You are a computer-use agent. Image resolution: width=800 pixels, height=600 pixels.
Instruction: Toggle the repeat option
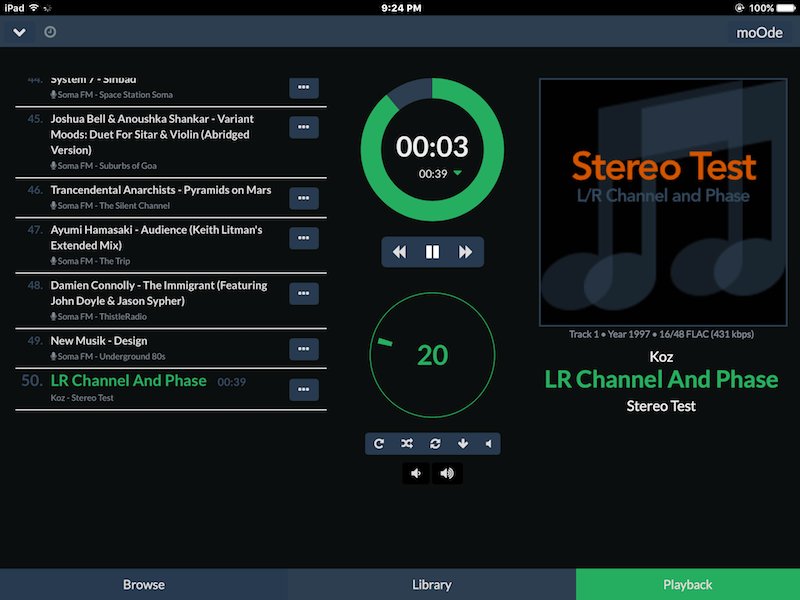tap(379, 444)
